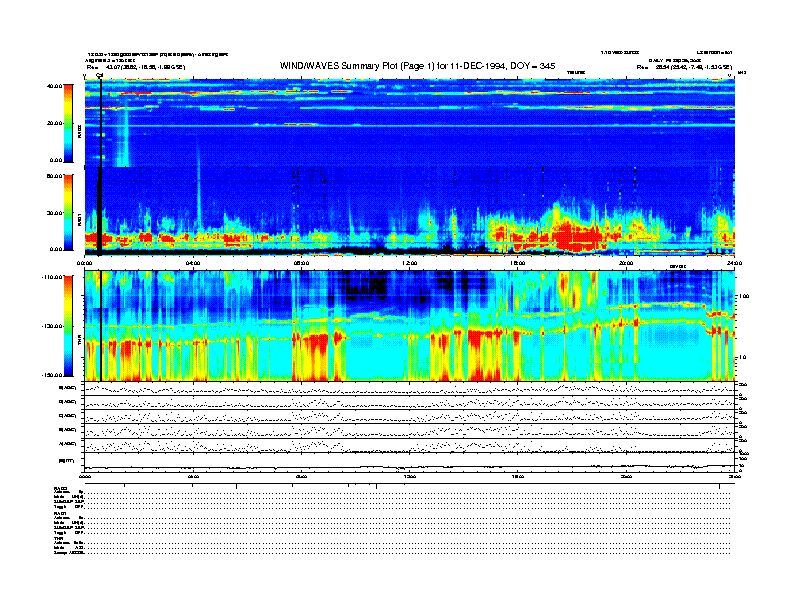The width and height of the screenshot is (792, 612).
Task: Click the RAD2 color scale bar
Action: tap(68, 123)
